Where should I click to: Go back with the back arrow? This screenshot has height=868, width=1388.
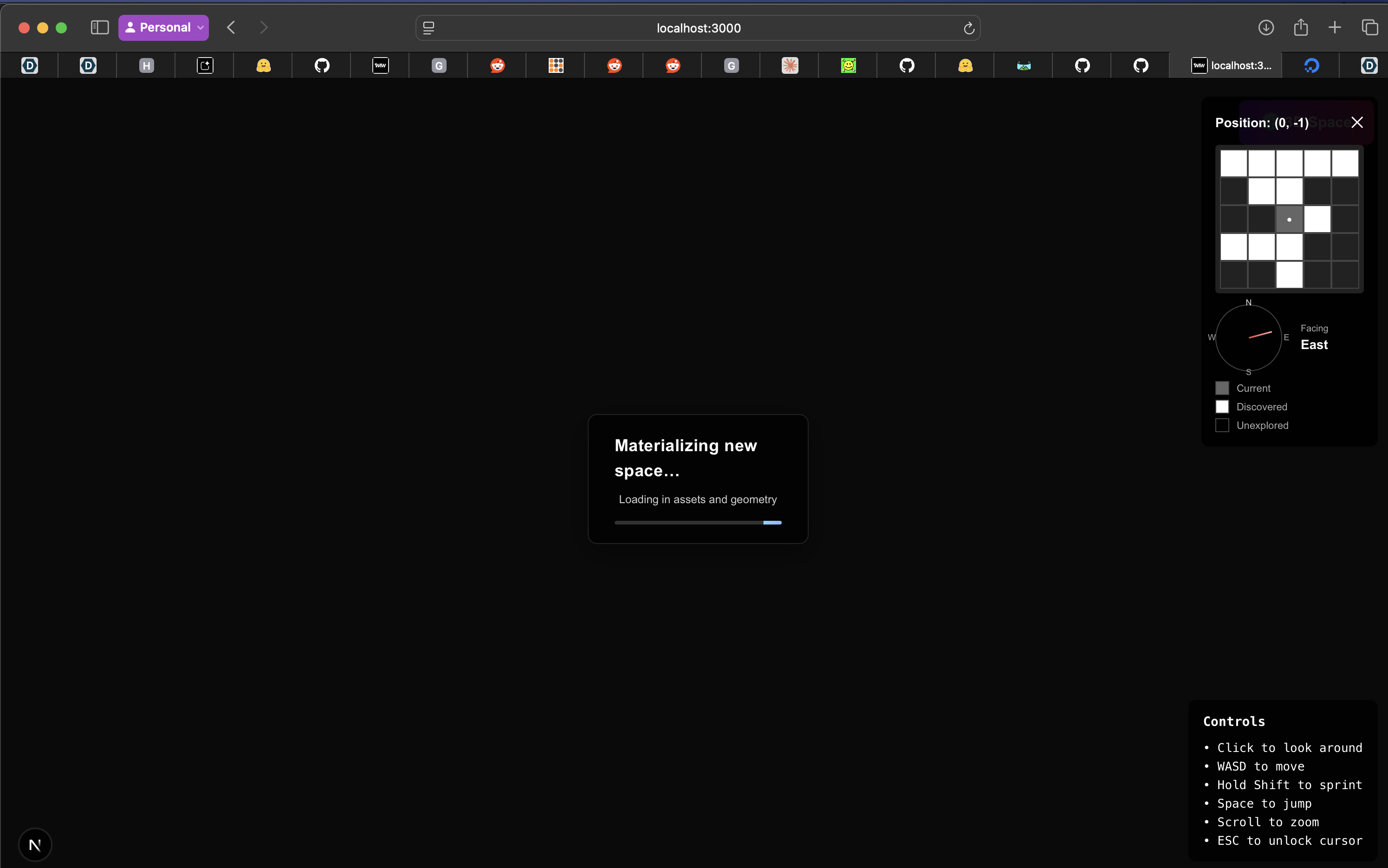(x=231, y=27)
